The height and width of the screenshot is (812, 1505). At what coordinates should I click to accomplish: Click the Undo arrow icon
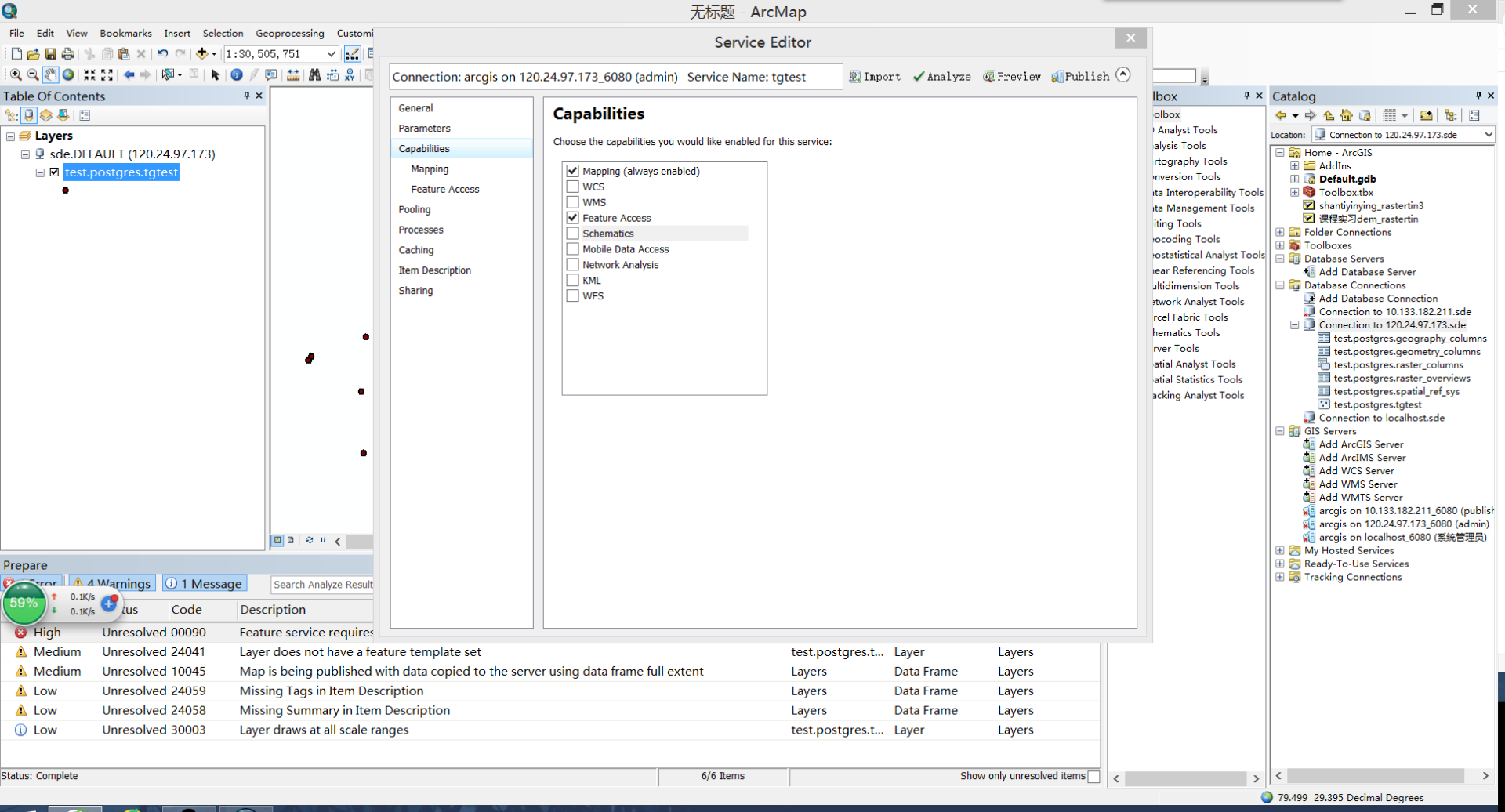click(x=162, y=54)
